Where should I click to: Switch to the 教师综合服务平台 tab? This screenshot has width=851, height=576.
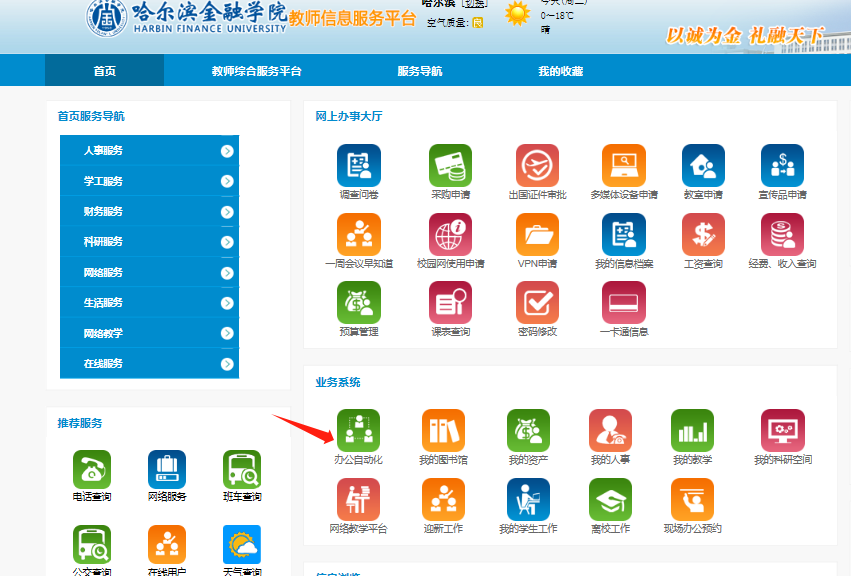256,71
